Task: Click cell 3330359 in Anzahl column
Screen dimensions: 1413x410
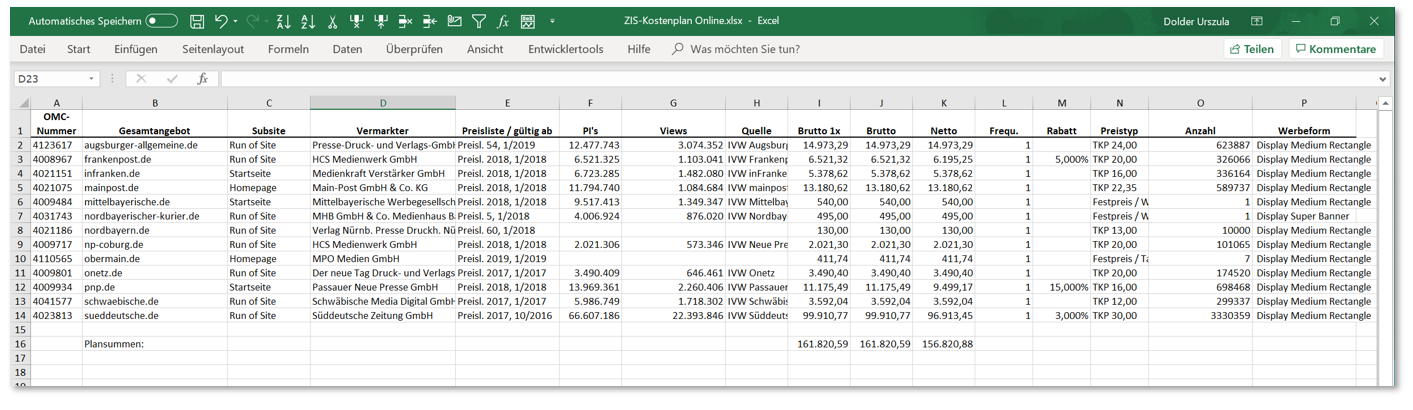Action: [x=1200, y=316]
